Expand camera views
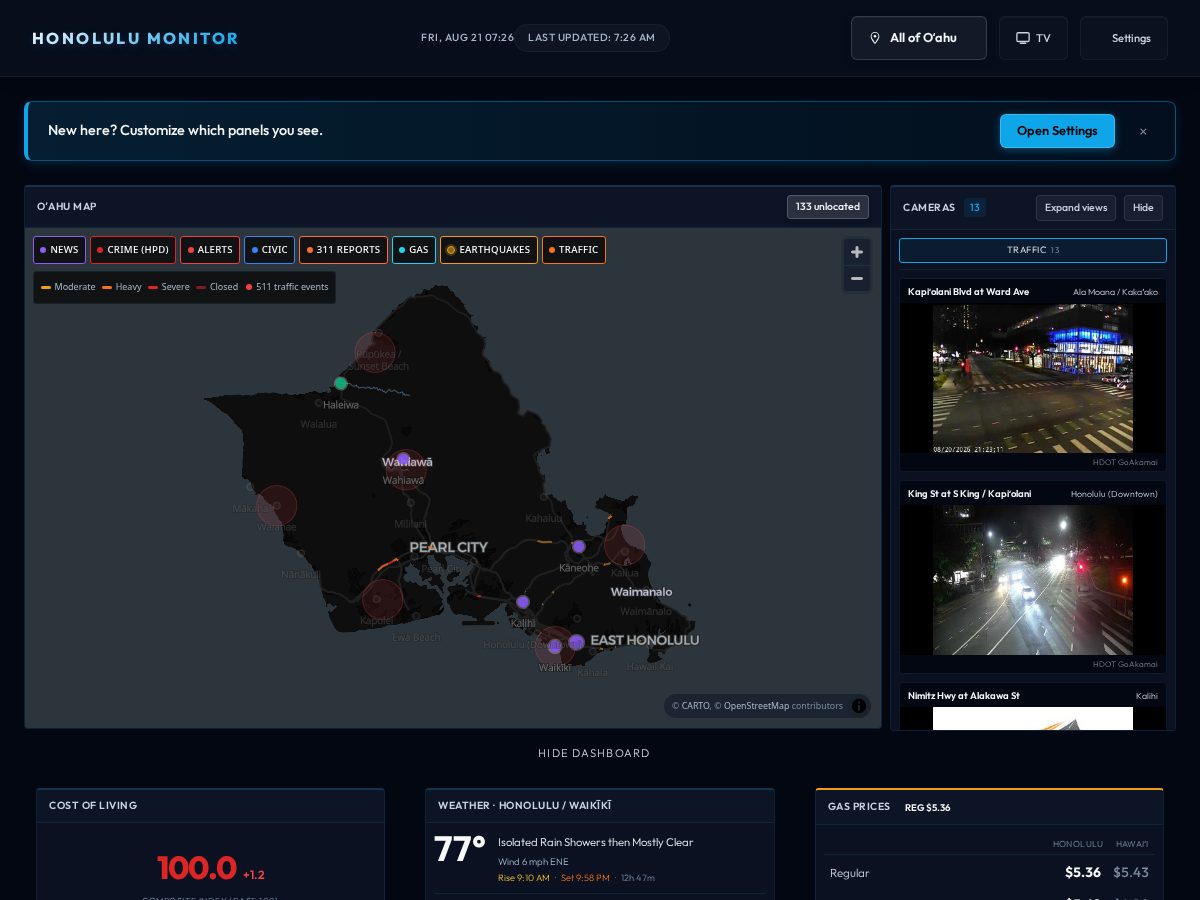Viewport: 1200px width, 900px height. coord(1076,208)
